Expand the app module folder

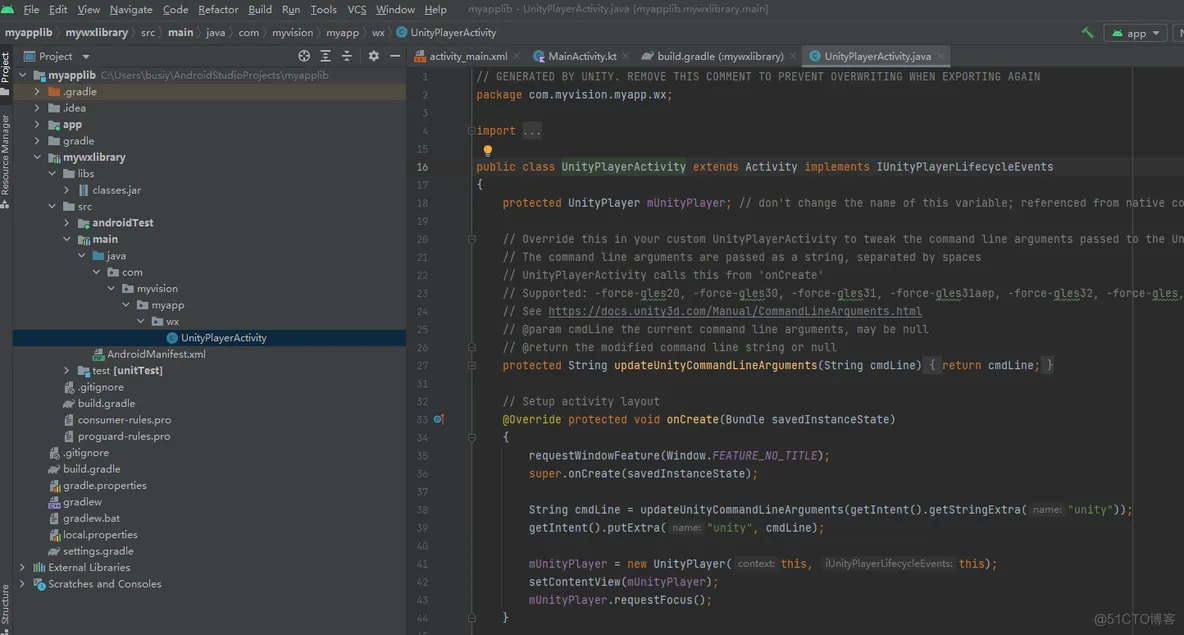(37, 124)
